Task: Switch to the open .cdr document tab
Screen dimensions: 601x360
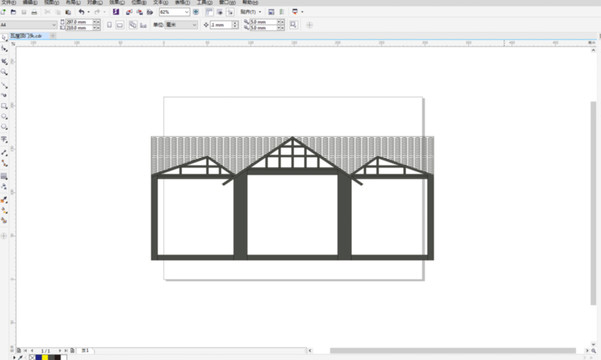Action: 26,36
